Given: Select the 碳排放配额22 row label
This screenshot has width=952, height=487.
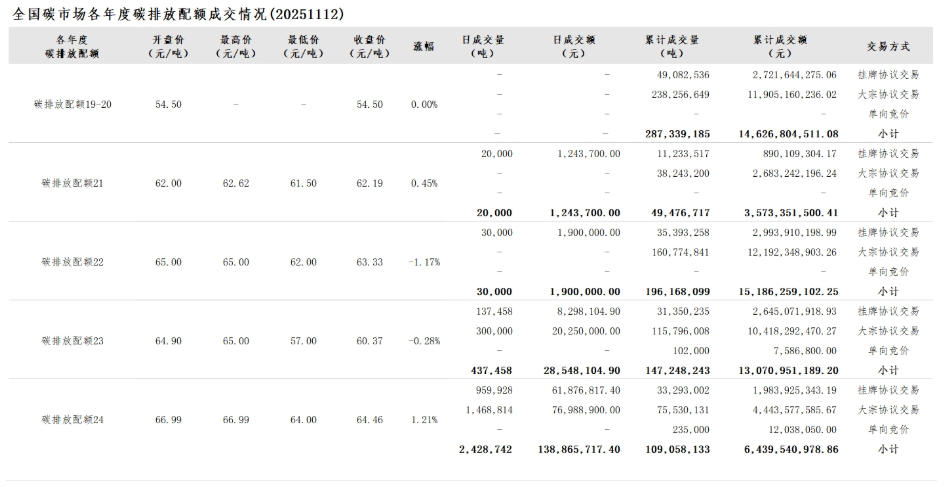Looking at the screenshot, I should click(72, 262).
